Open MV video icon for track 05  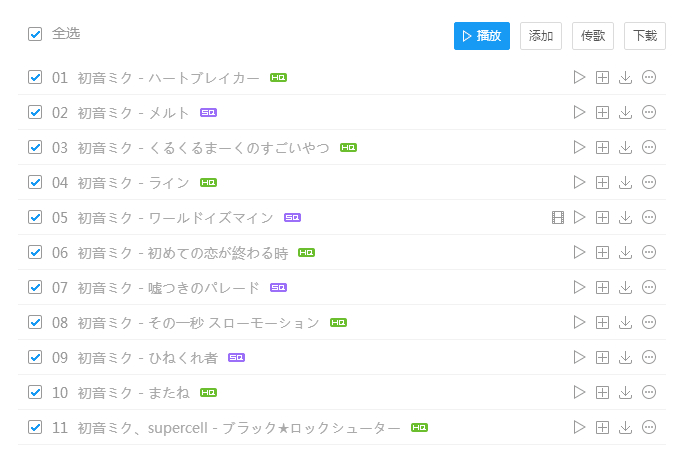click(x=558, y=217)
